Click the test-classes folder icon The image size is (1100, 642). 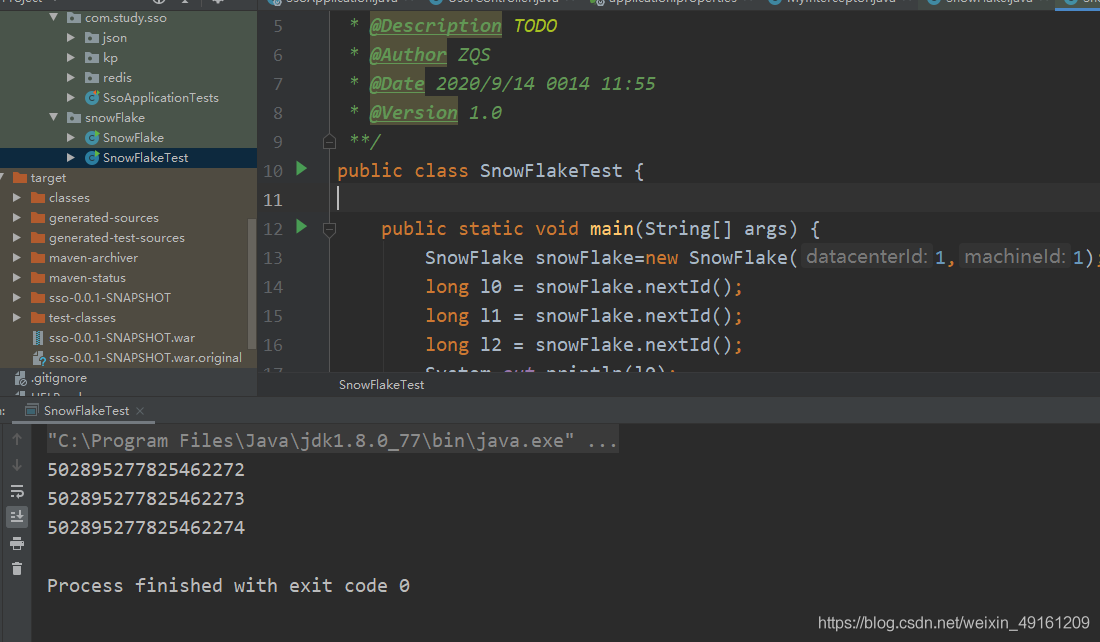click(38, 318)
